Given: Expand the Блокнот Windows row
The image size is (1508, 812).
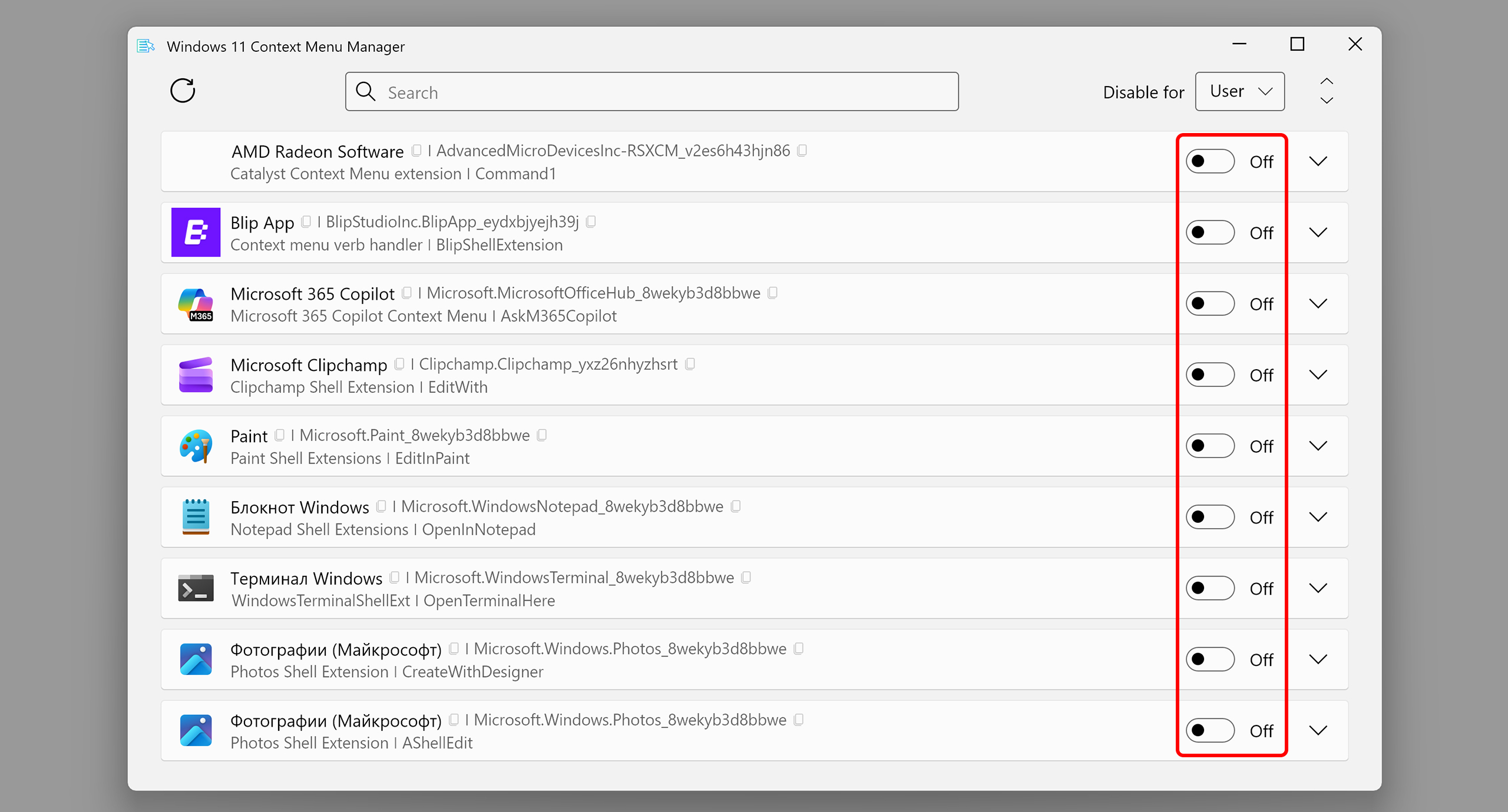Looking at the screenshot, I should 1318,517.
